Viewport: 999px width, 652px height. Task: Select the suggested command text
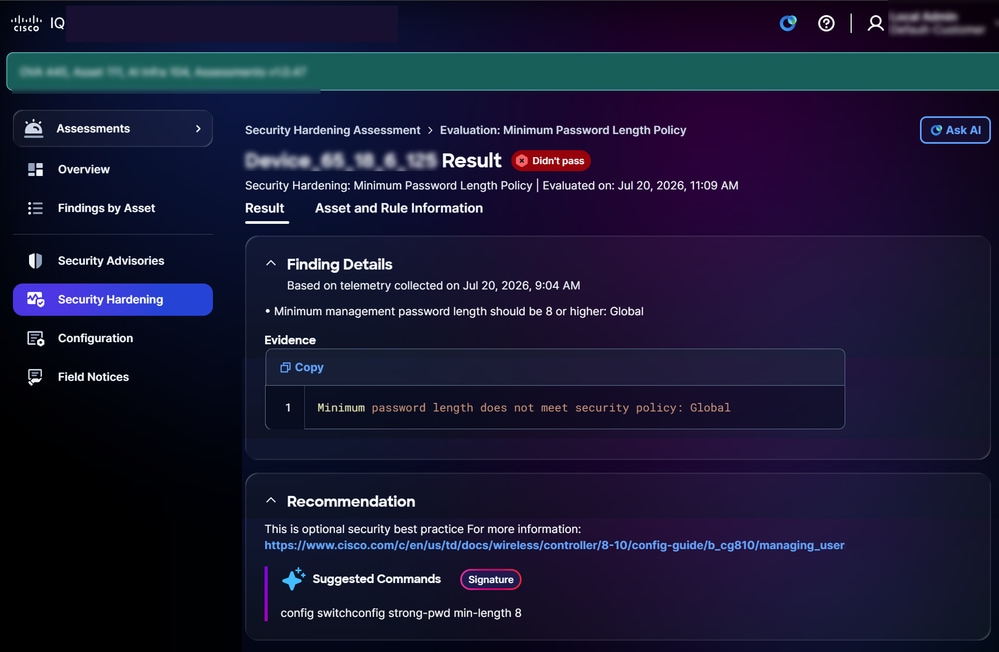tap(401, 613)
